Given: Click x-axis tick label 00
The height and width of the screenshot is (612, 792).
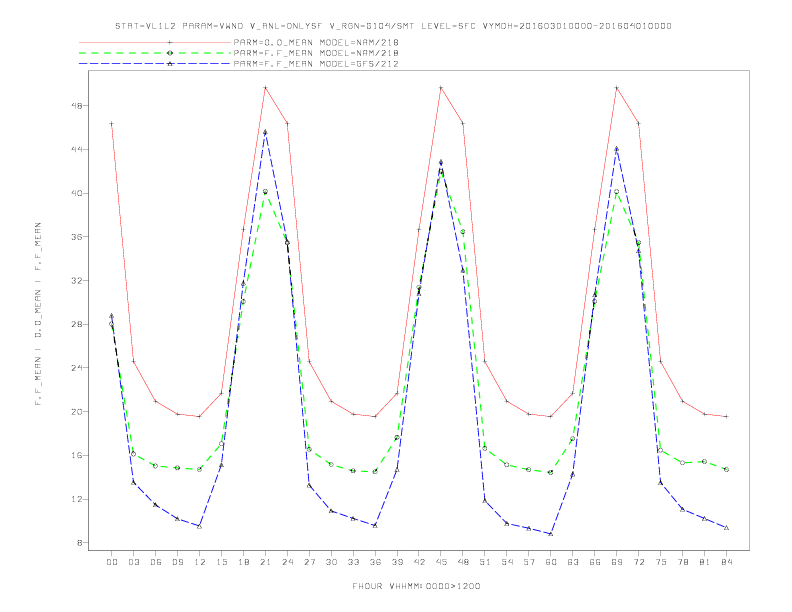Looking at the screenshot, I should 112,562.
